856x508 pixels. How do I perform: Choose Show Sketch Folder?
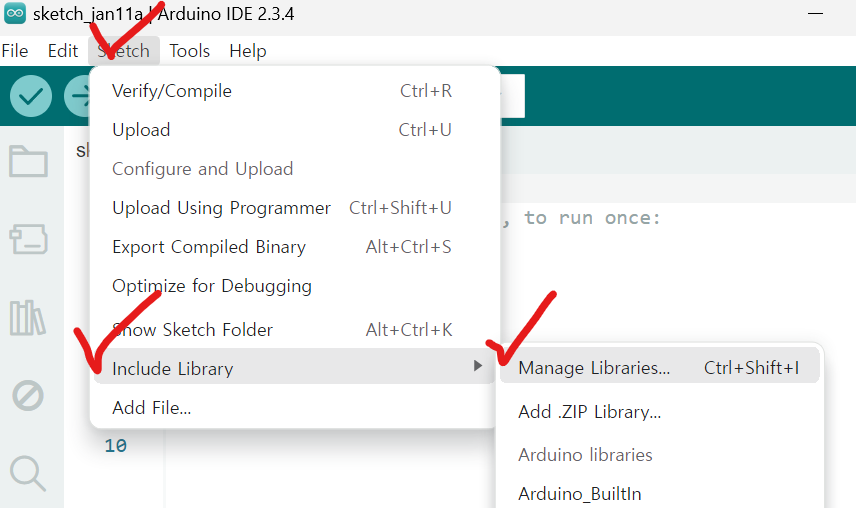tap(295, 330)
